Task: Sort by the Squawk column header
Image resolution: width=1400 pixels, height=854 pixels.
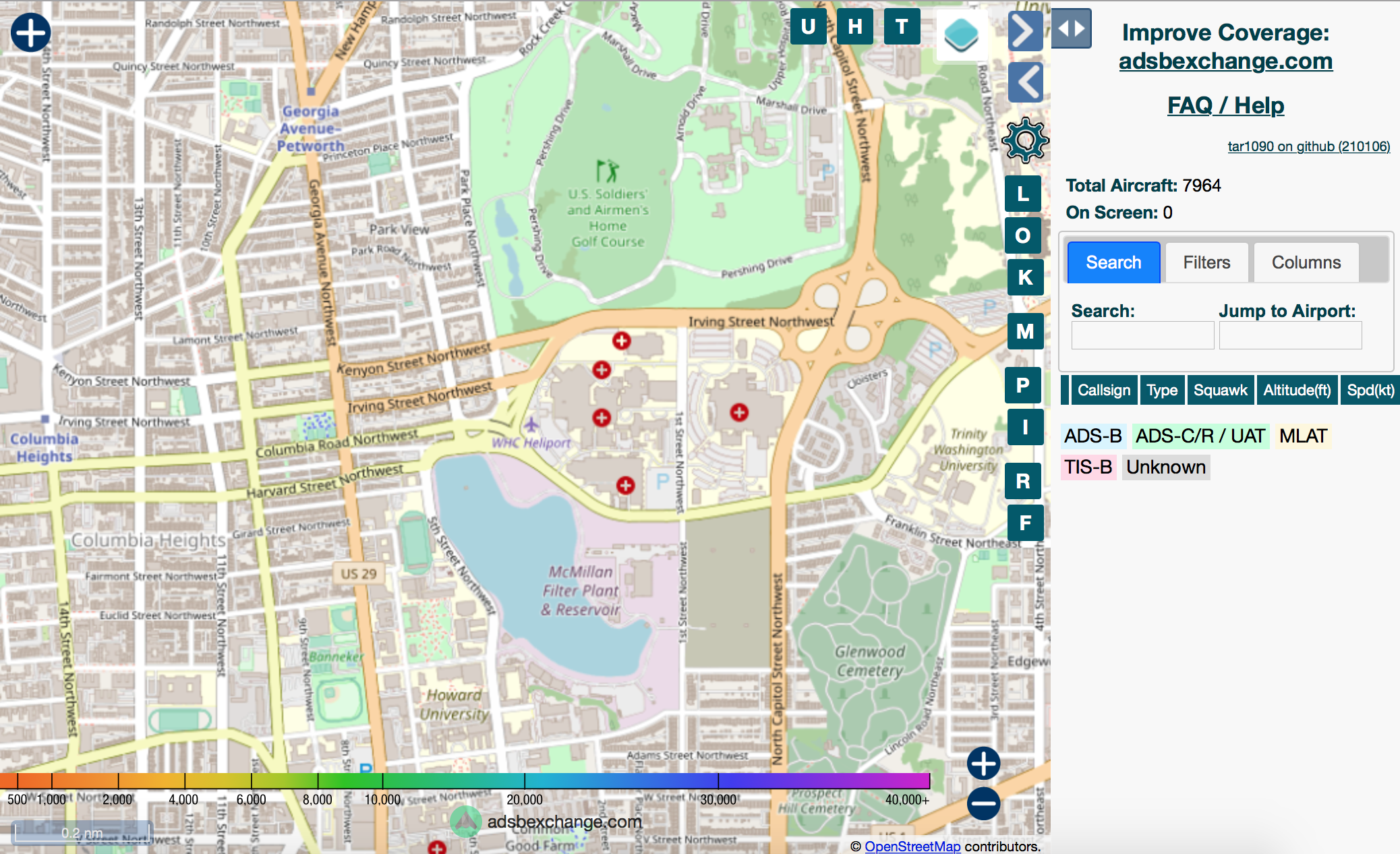Action: tap(1221, 390)
